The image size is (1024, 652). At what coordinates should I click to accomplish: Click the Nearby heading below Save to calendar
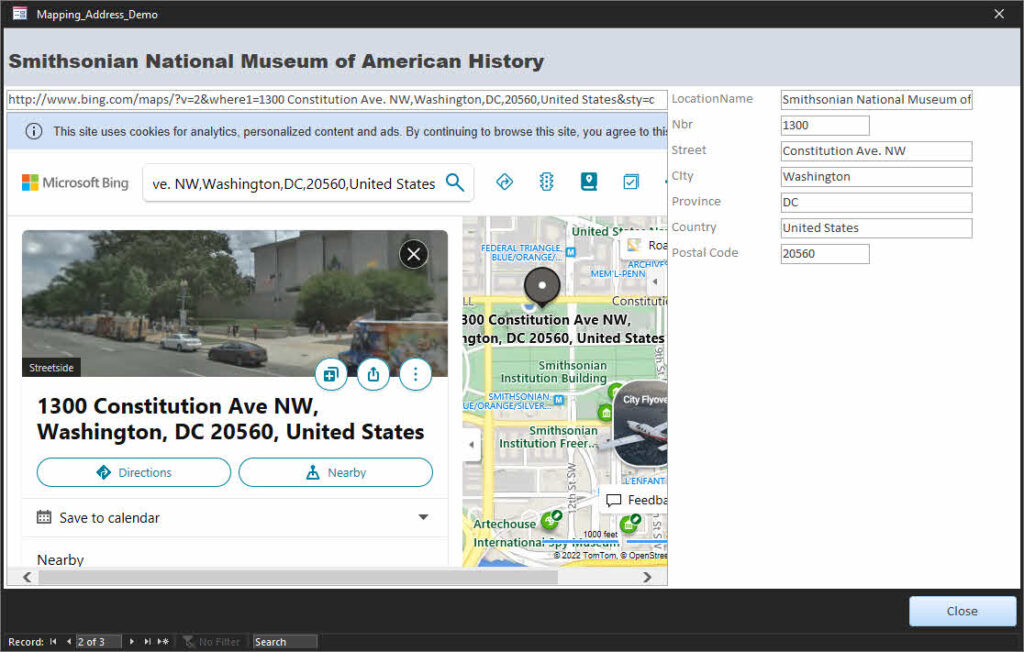click(x=61, y=560)
